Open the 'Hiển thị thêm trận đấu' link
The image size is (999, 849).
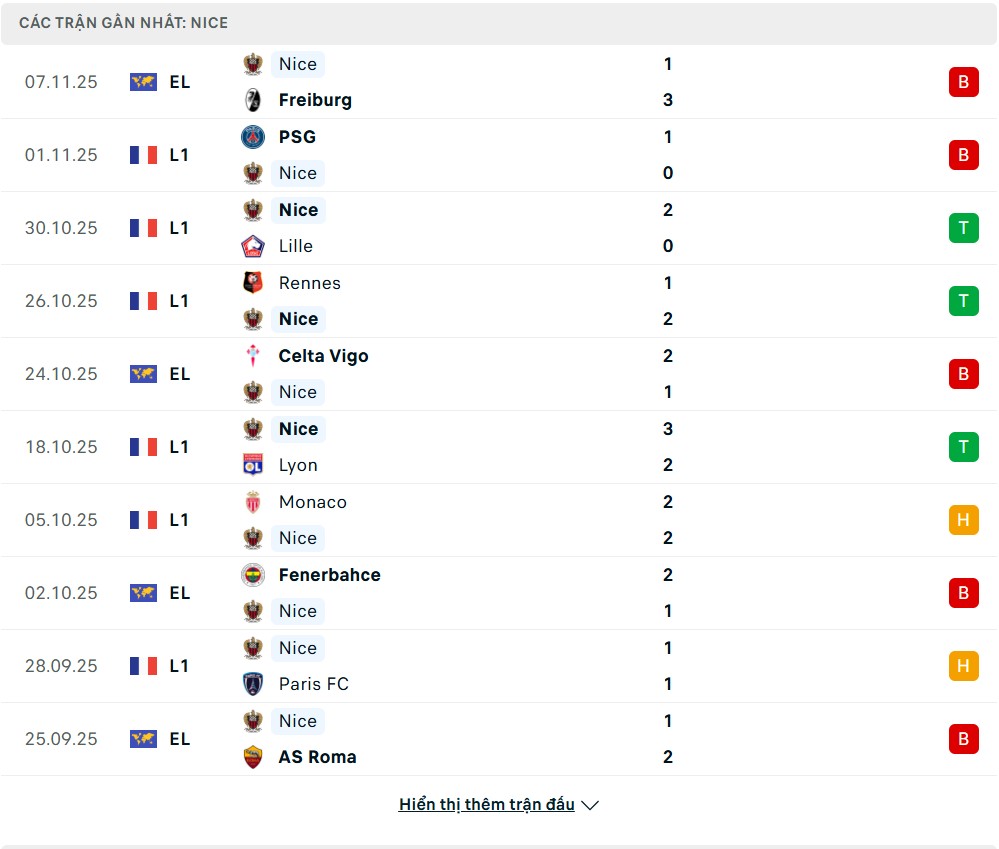[486, 805]
